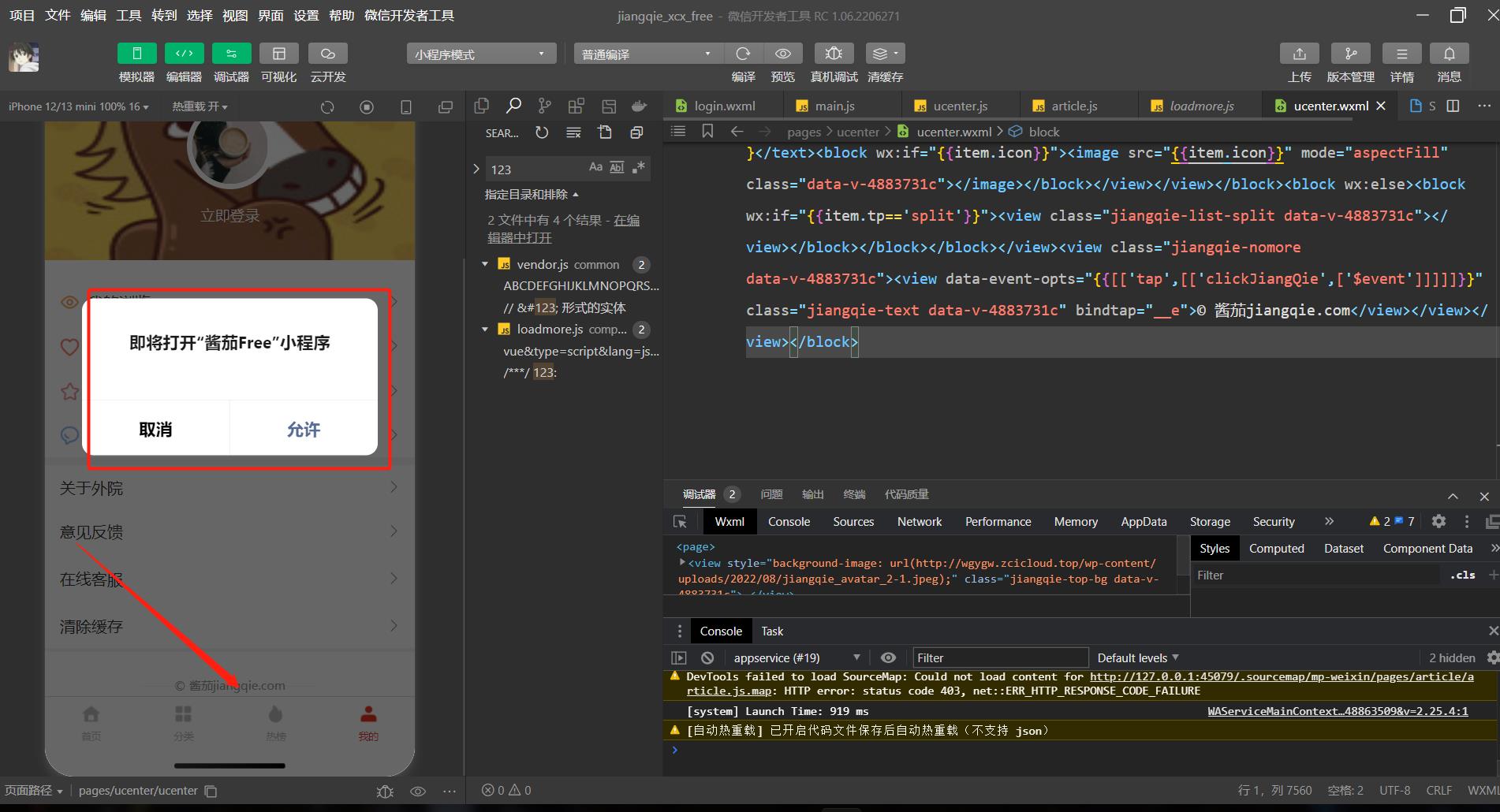
Task: Click the element inspect picker icon
Action: click(680, 521)
